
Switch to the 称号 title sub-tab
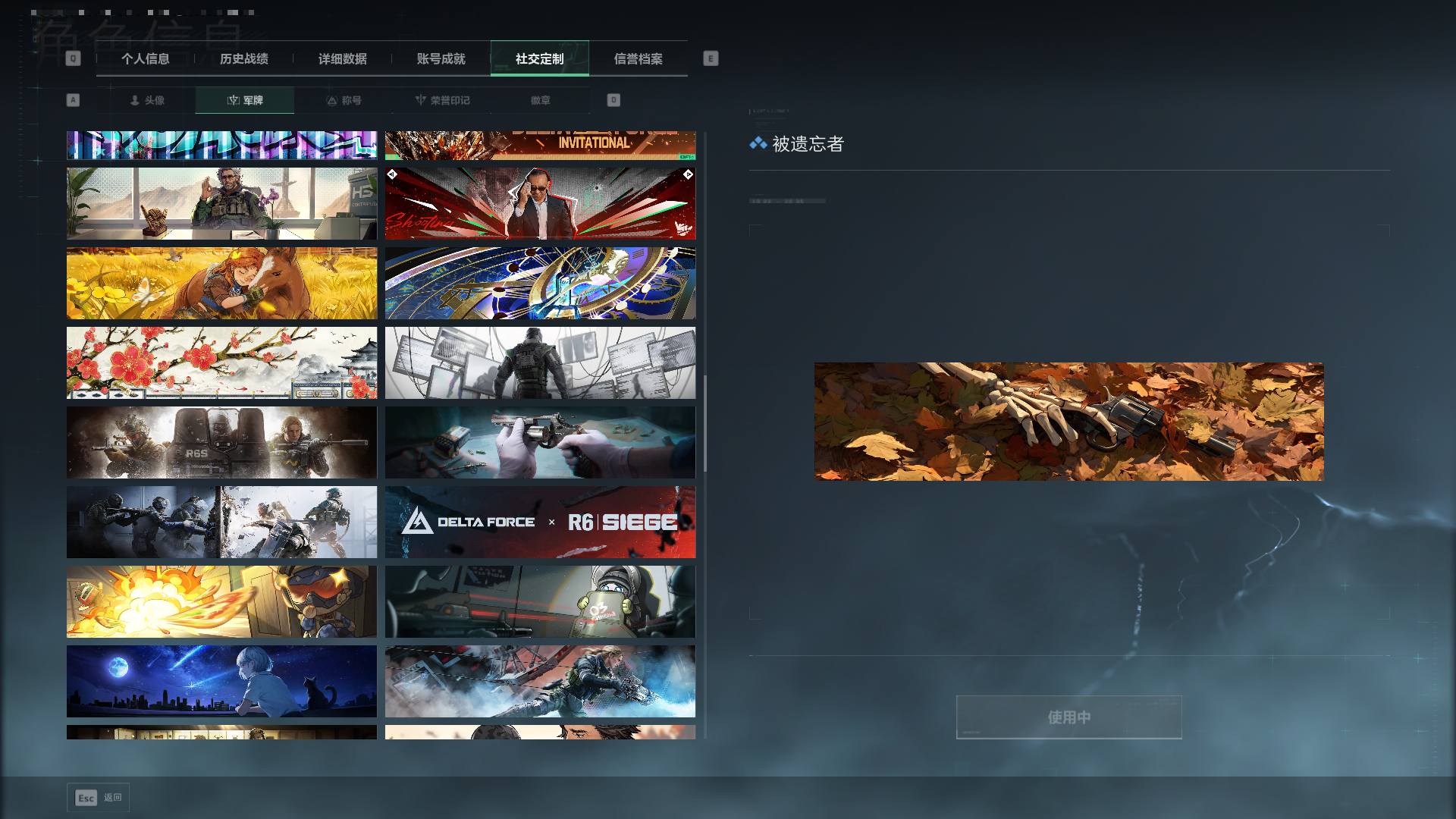point(344,100)
